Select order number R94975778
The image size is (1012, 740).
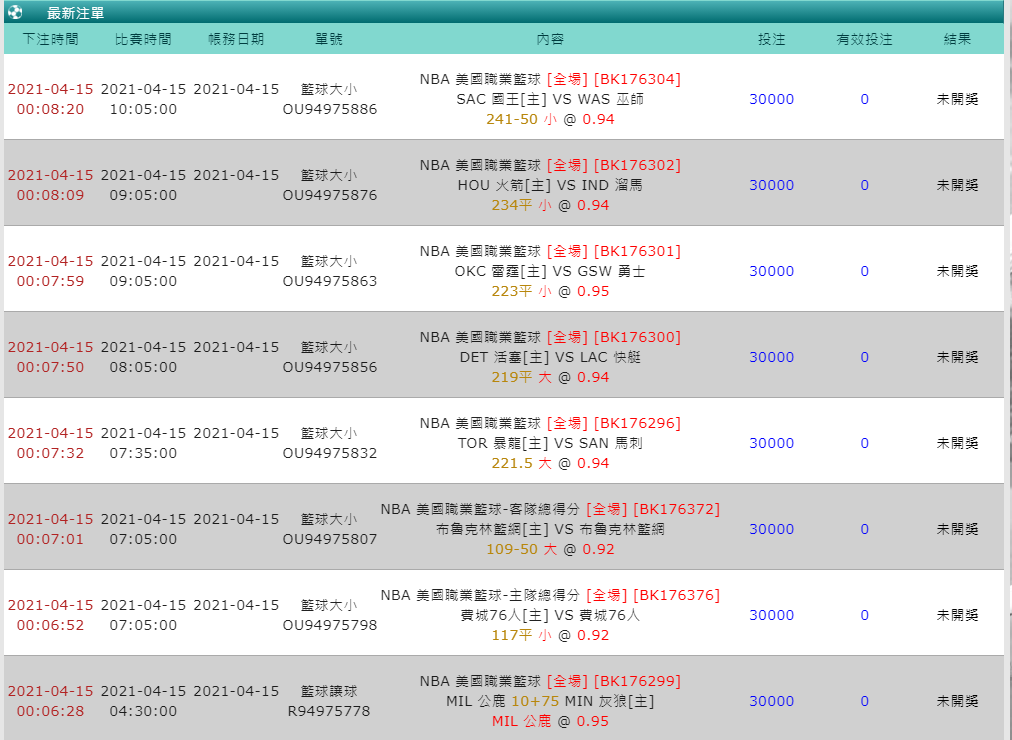(x=329, y=711)
